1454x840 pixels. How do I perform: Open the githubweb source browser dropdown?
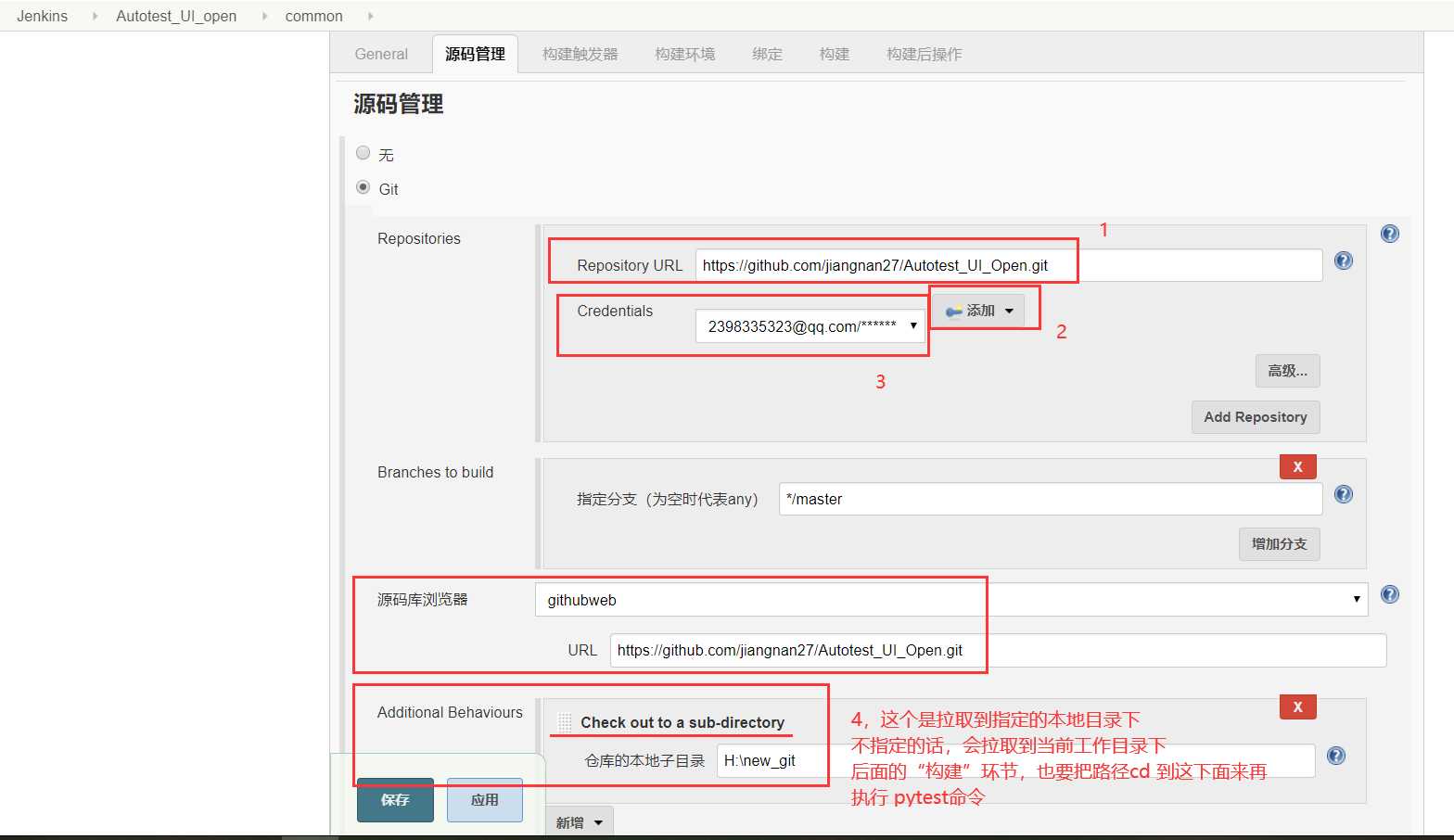click(951, 599)
